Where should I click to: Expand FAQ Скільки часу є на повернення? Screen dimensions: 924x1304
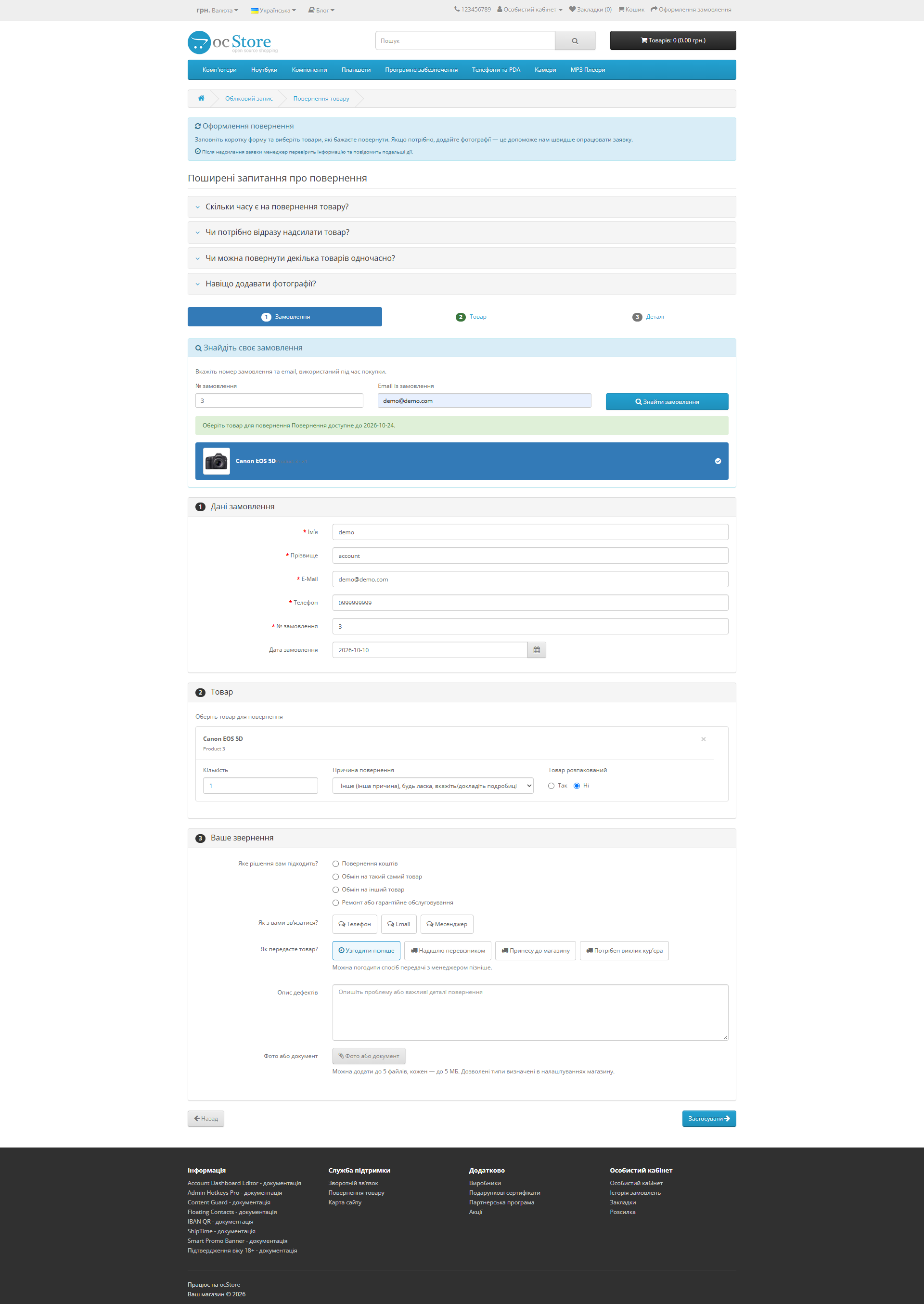coord(462,207)
